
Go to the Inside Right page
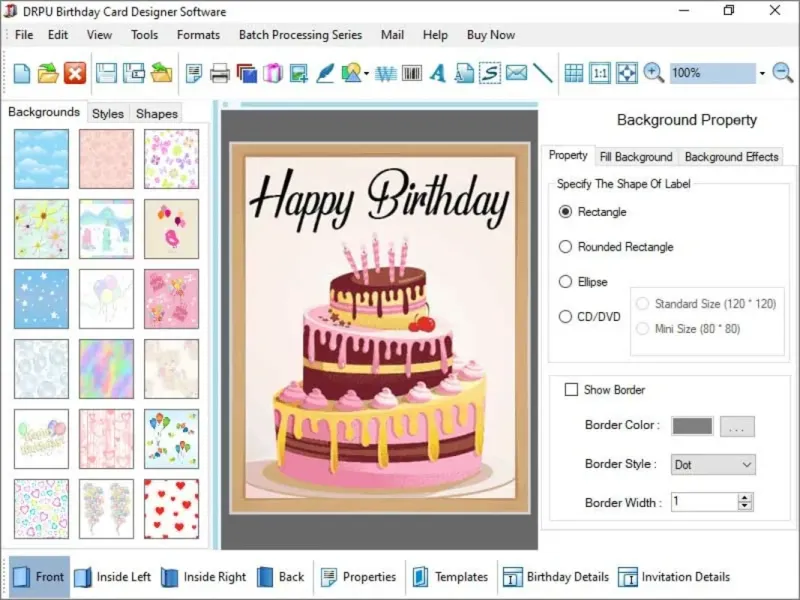[x=204, y=577]
